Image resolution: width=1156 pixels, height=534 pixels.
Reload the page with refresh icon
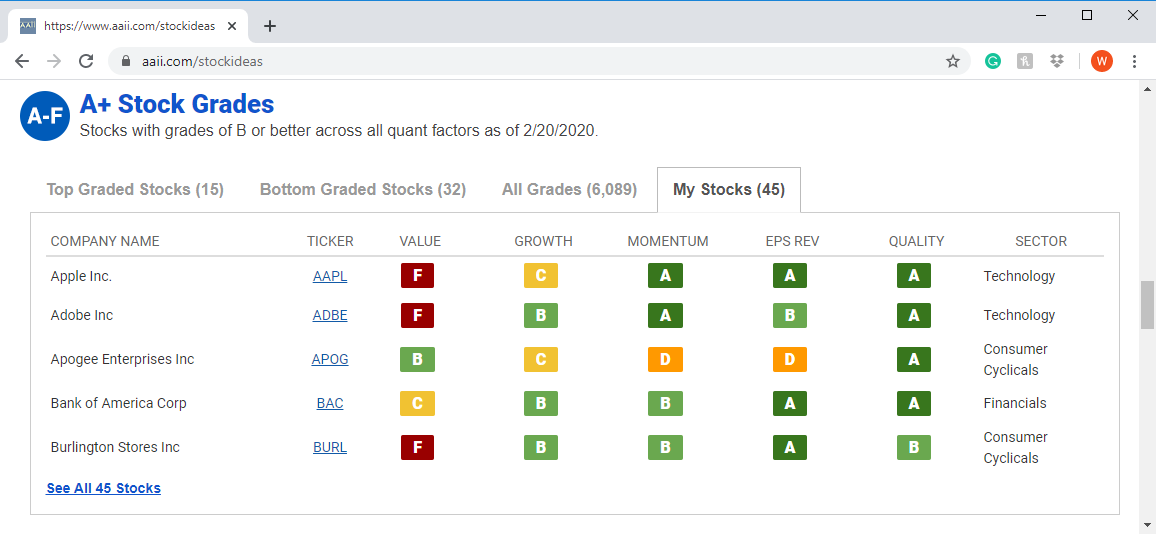(86, 61)
